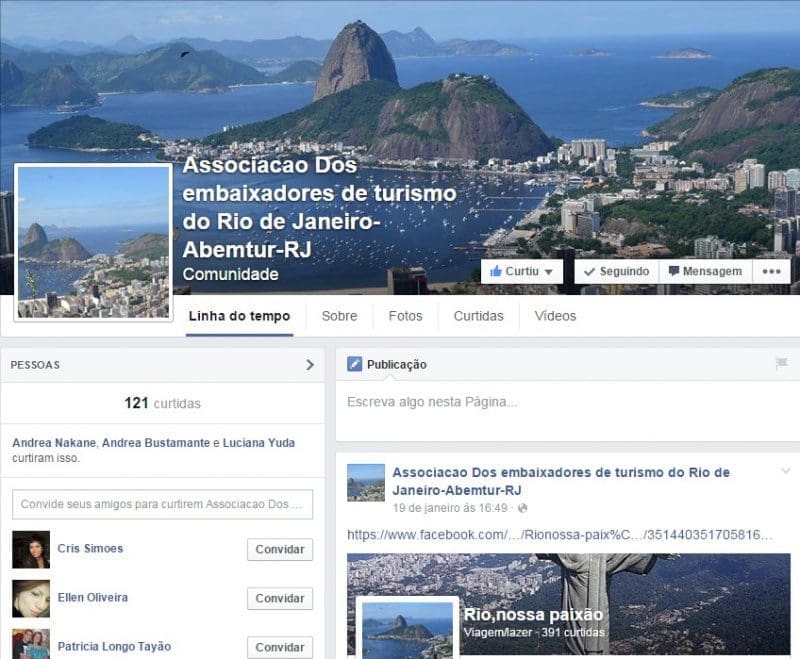
Task: Expand the Curtiu dropdown arrow
Action: tap(548, 272)
